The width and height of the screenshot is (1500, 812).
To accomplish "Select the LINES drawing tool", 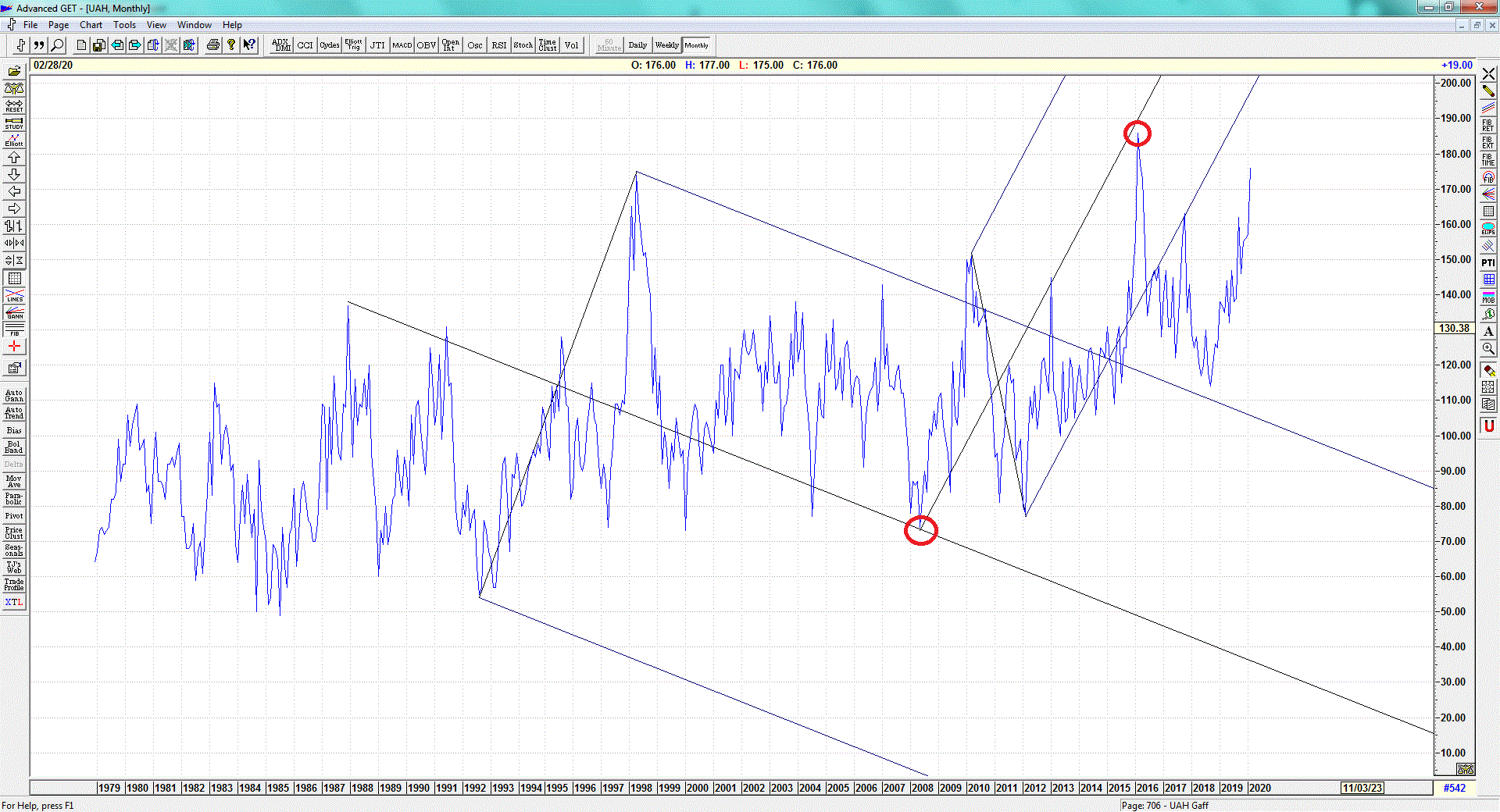I will point(14,295).
